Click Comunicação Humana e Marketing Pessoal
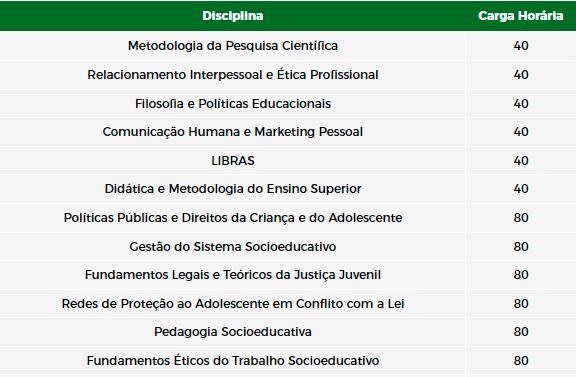This screenshot has width=576, height=377. coord(233,132)
